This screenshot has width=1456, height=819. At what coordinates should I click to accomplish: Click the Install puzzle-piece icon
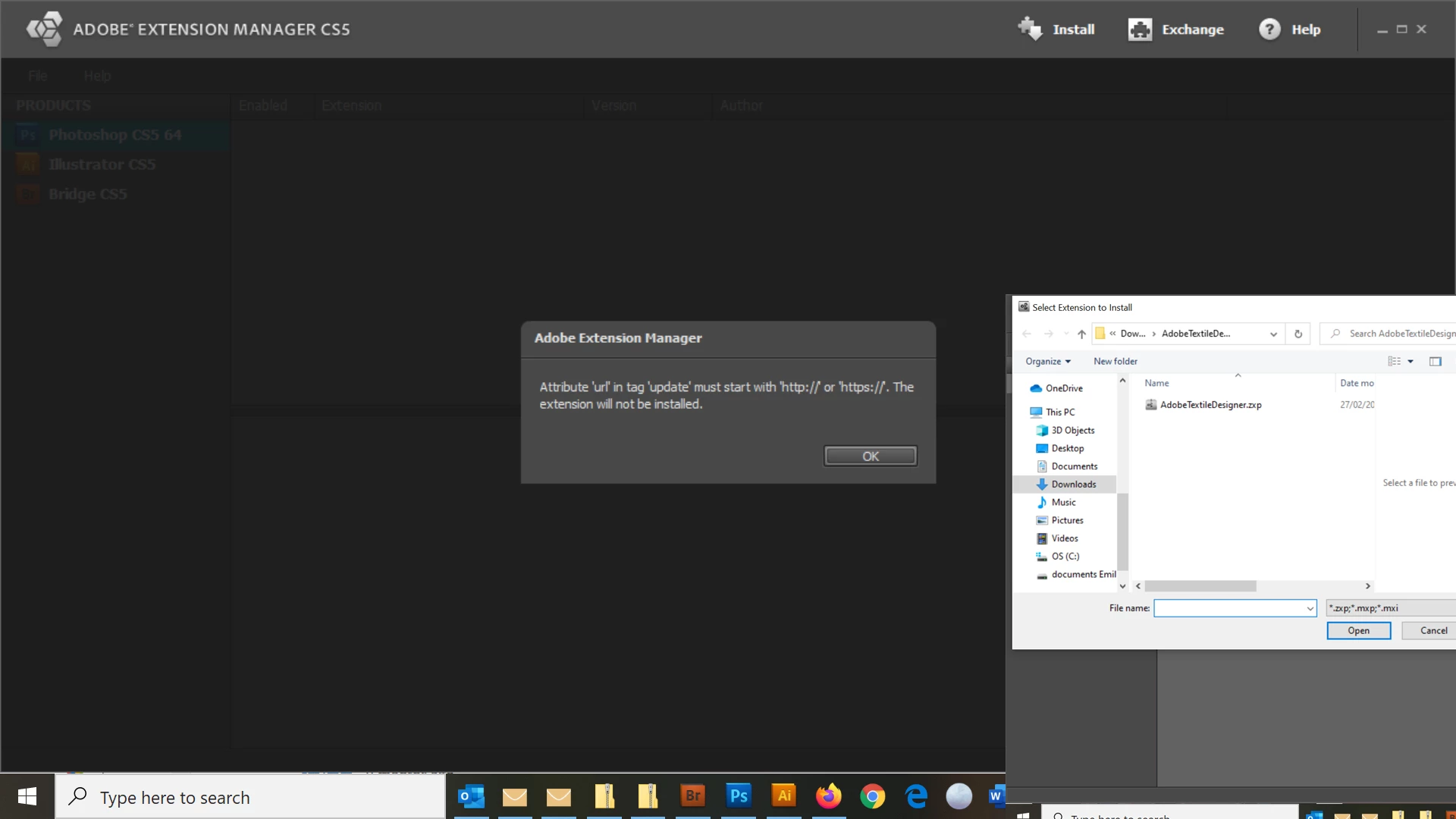1030,29
